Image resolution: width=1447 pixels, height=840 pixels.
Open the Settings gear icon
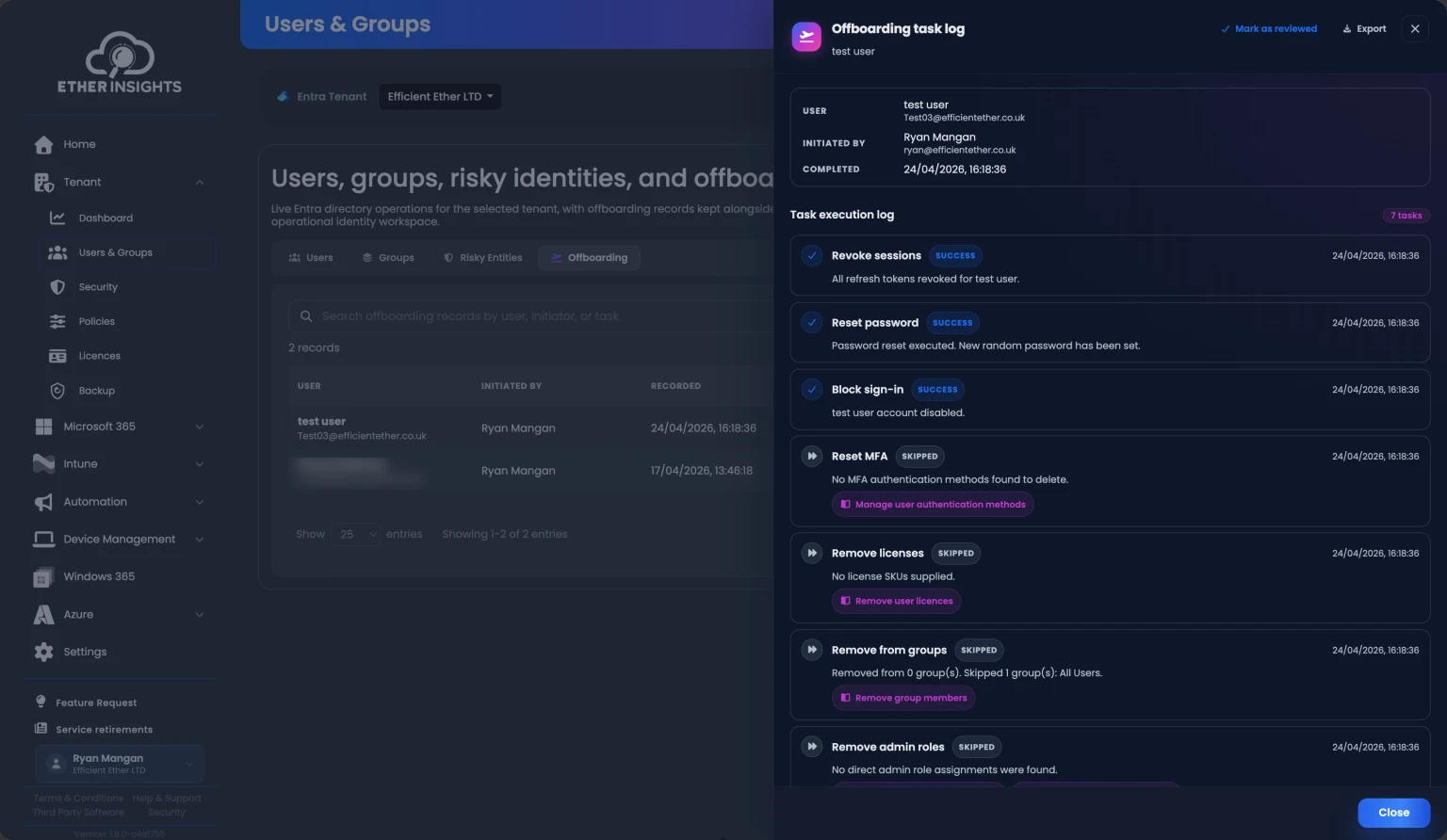pyautogui.click(x=43, y=652)
